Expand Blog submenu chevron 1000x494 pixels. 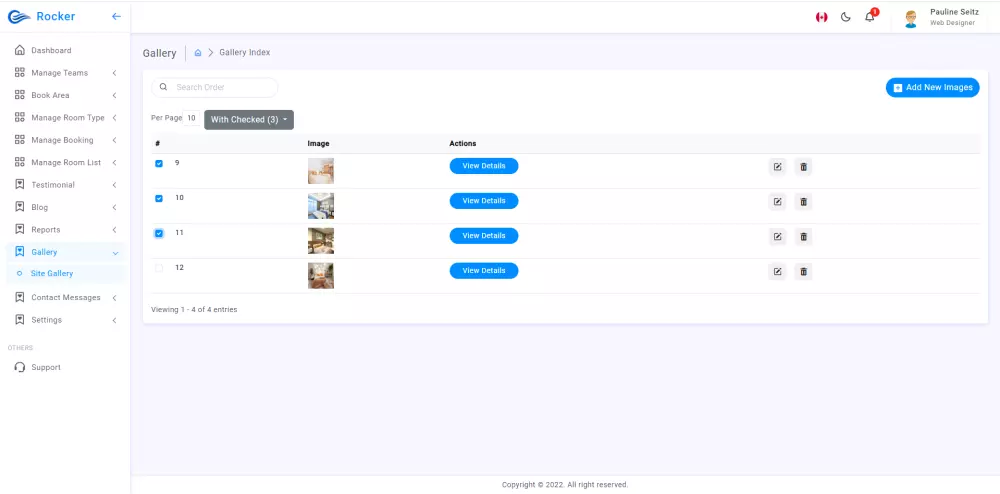[114, 207]
